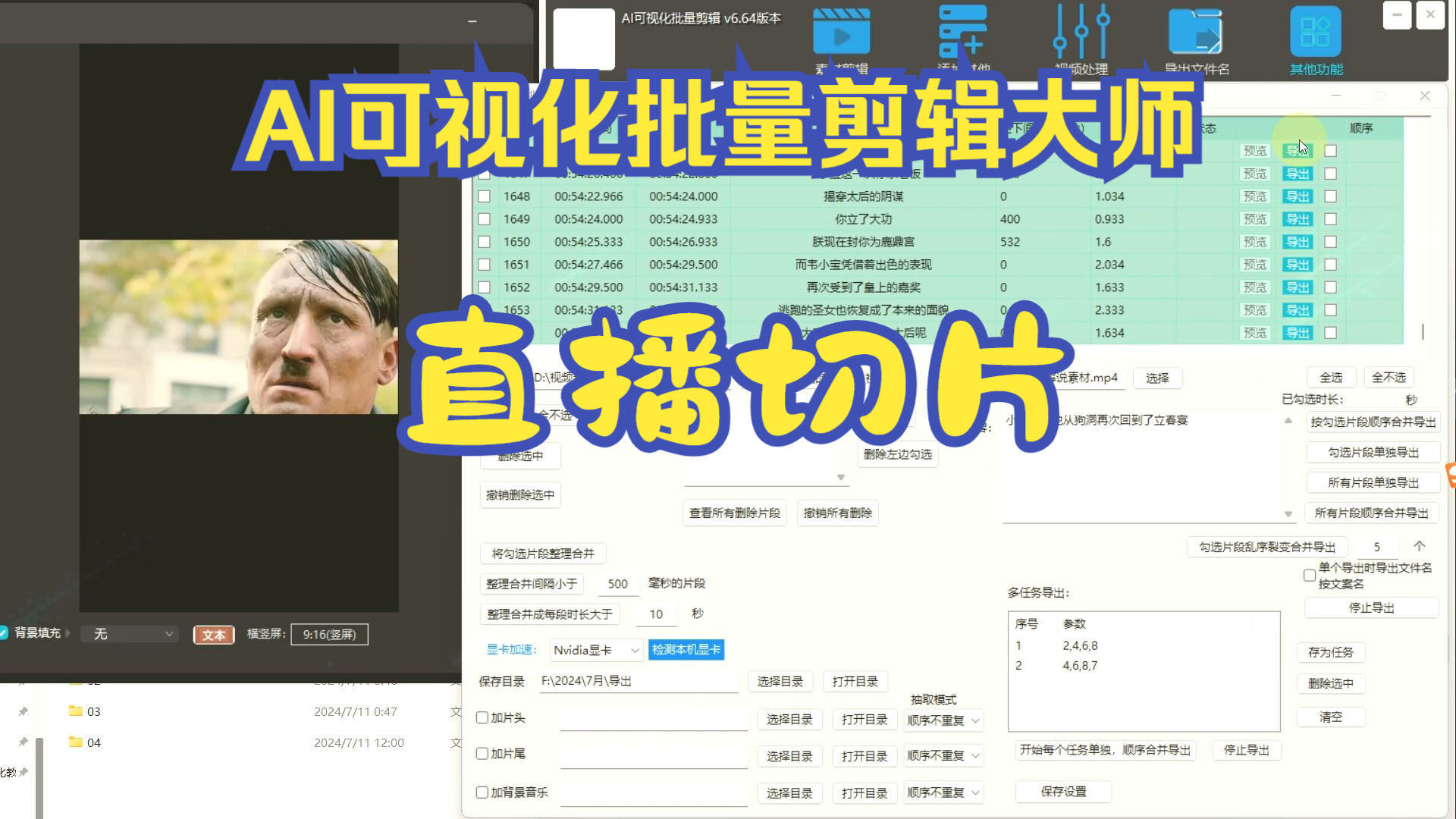Open 加背景音乐 顺序不重复 dropdown
This screenshot has width=1456, height=819.
944,792
